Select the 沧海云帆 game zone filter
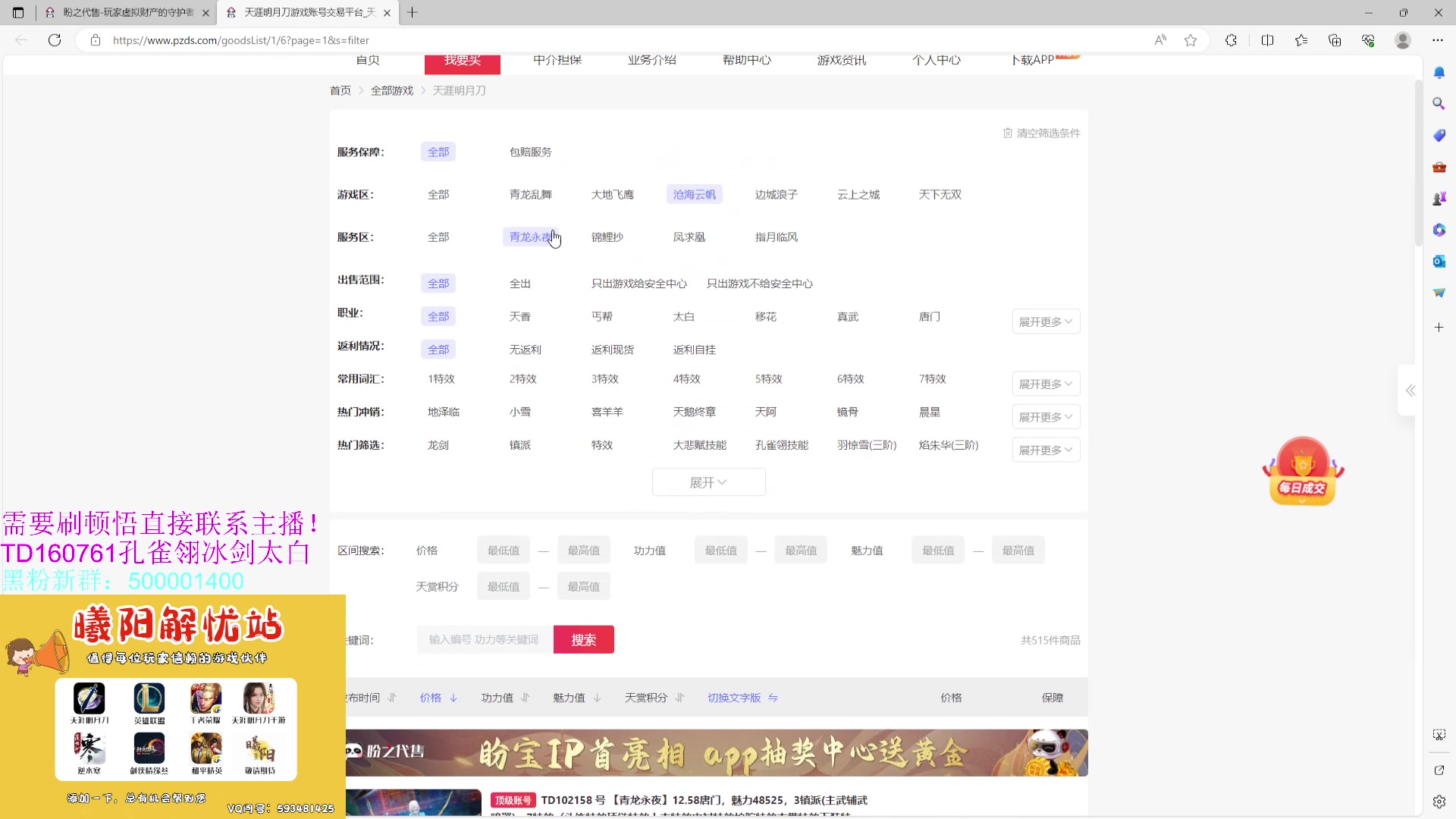 point(693,194)
